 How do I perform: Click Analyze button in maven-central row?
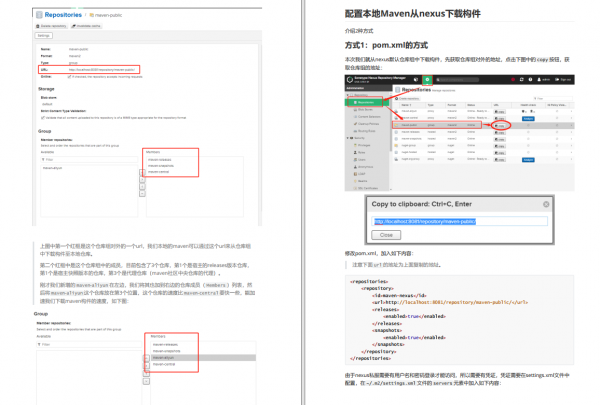[528, 119]
